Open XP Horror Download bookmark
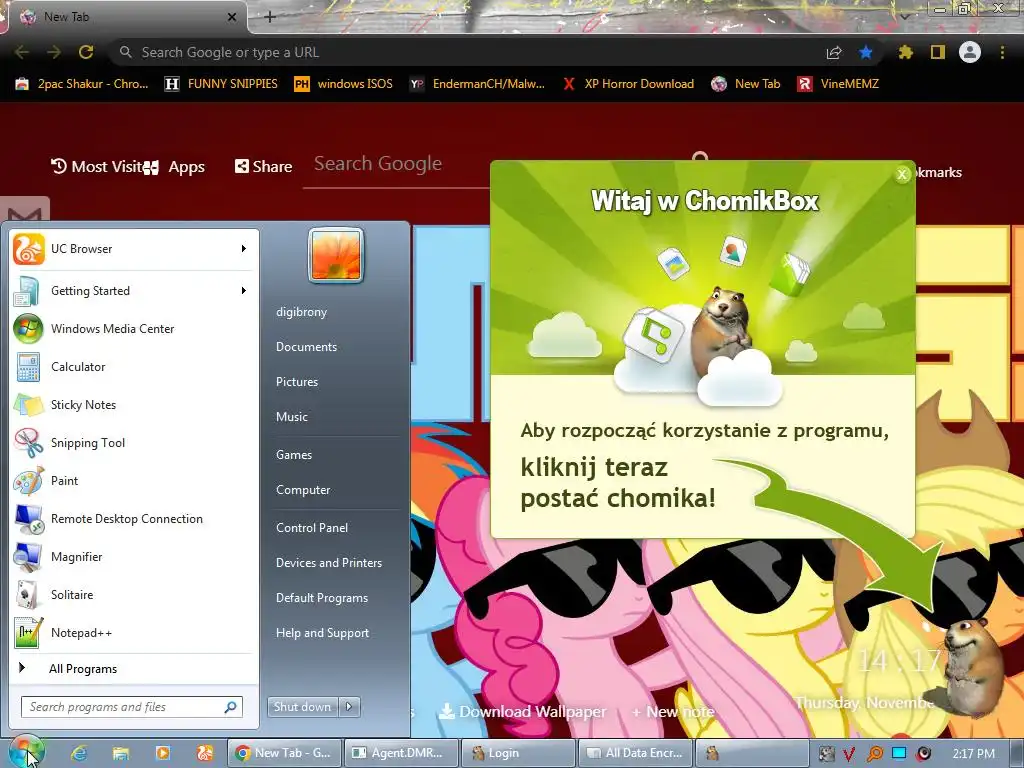Viewport: 1024px width, 768px height. [628, 84]
